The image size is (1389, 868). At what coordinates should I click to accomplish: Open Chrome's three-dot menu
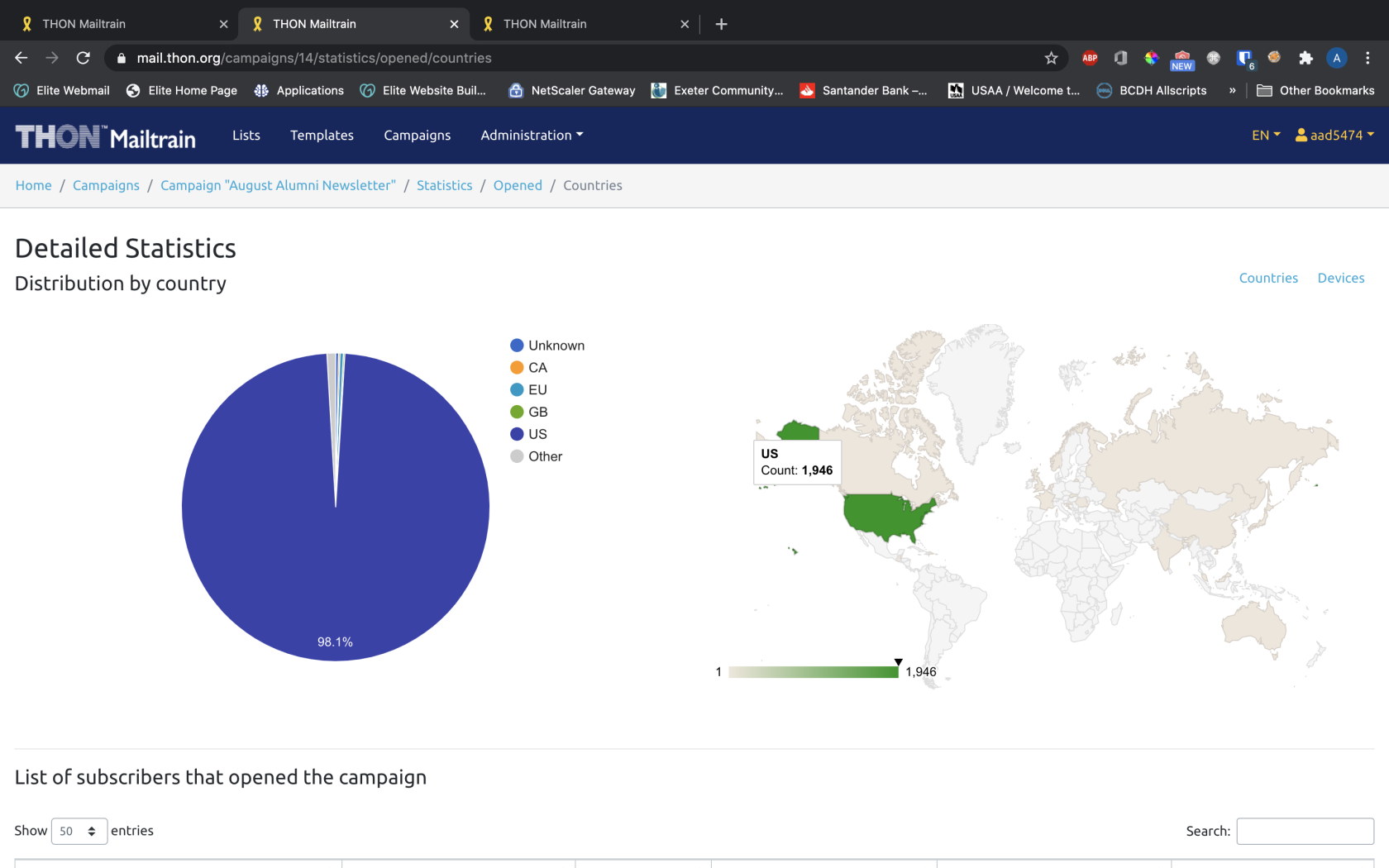pos(1368,58)
